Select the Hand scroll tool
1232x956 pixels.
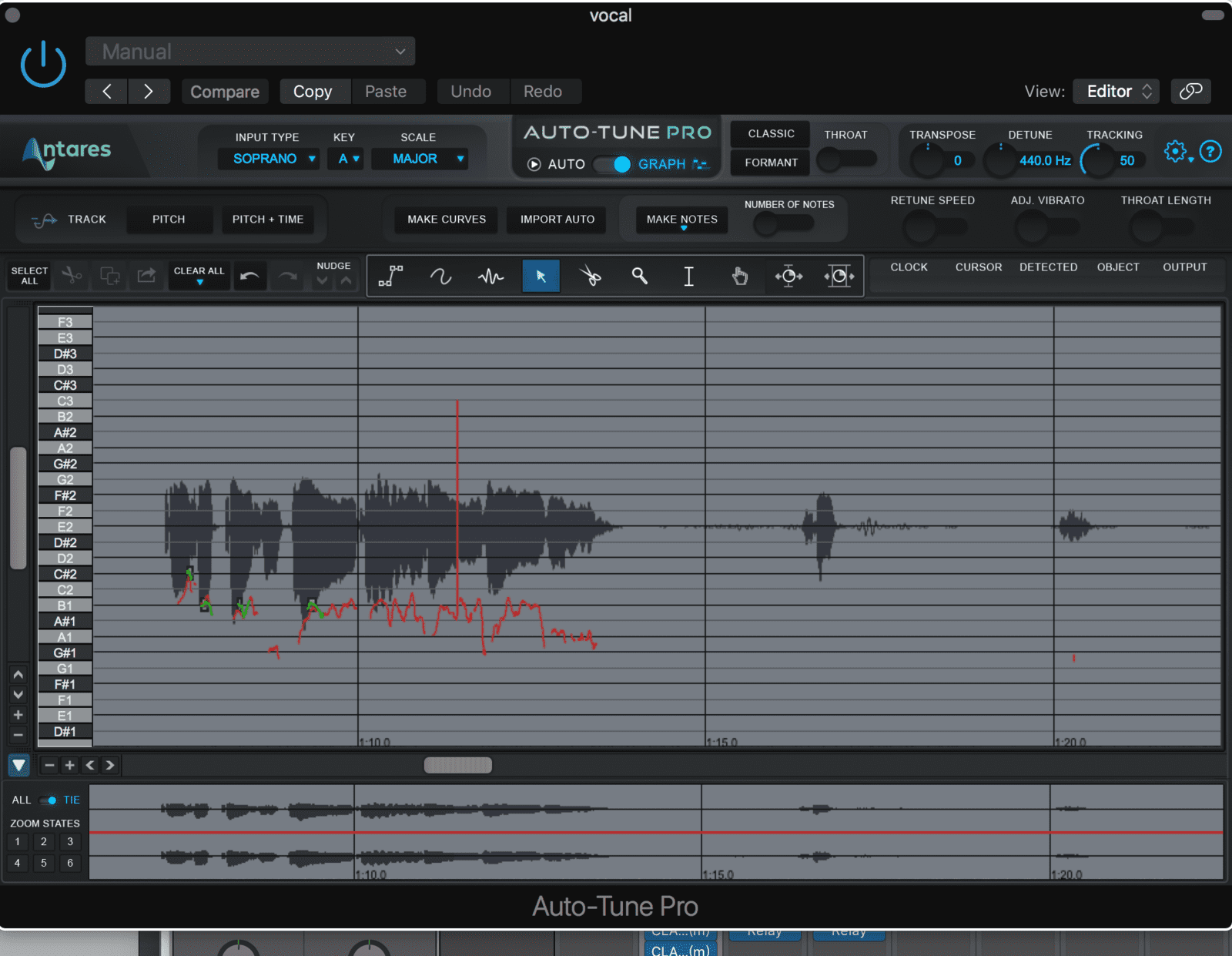coord(739,276)
